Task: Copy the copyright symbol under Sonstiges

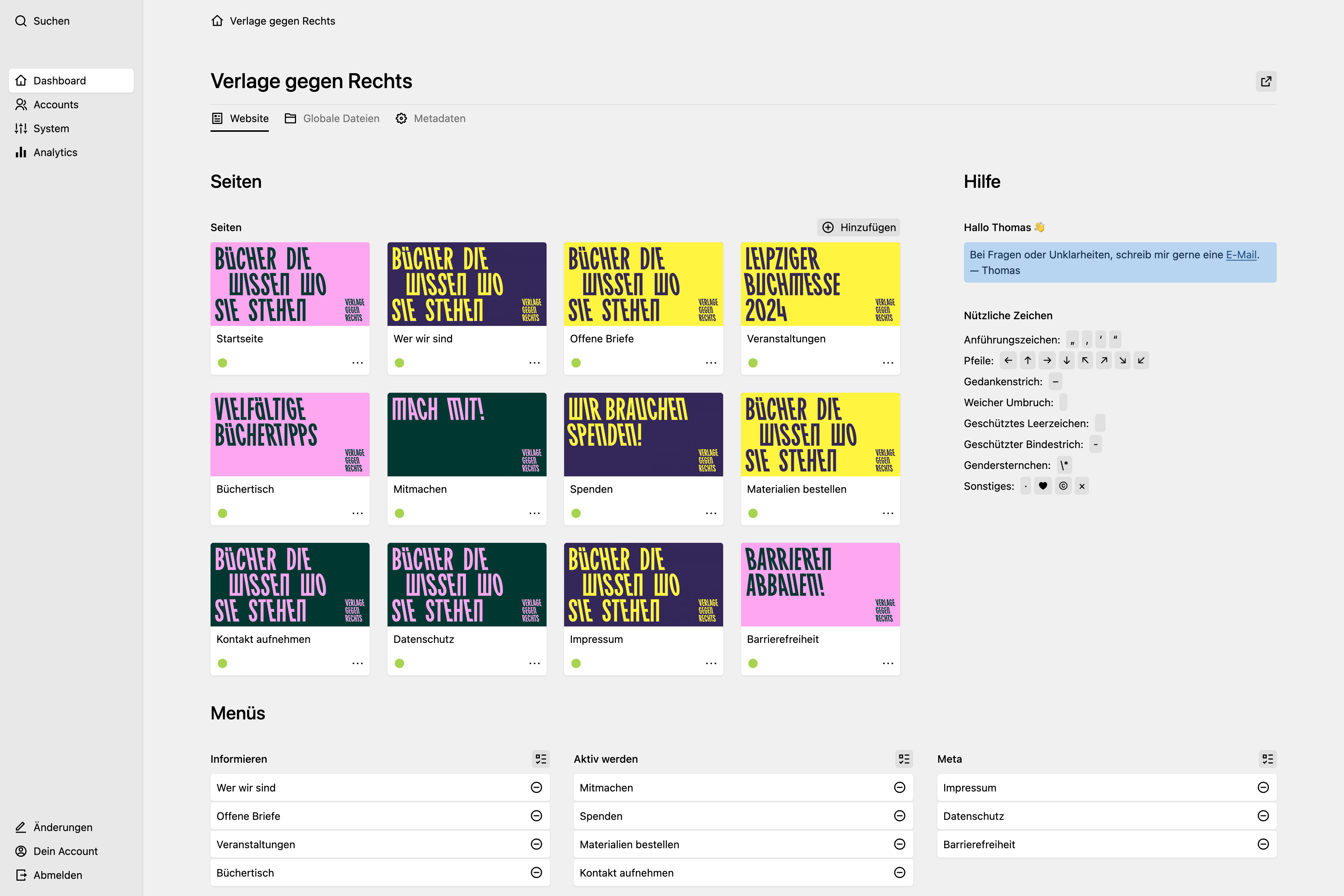Action: pos(1063,486)
